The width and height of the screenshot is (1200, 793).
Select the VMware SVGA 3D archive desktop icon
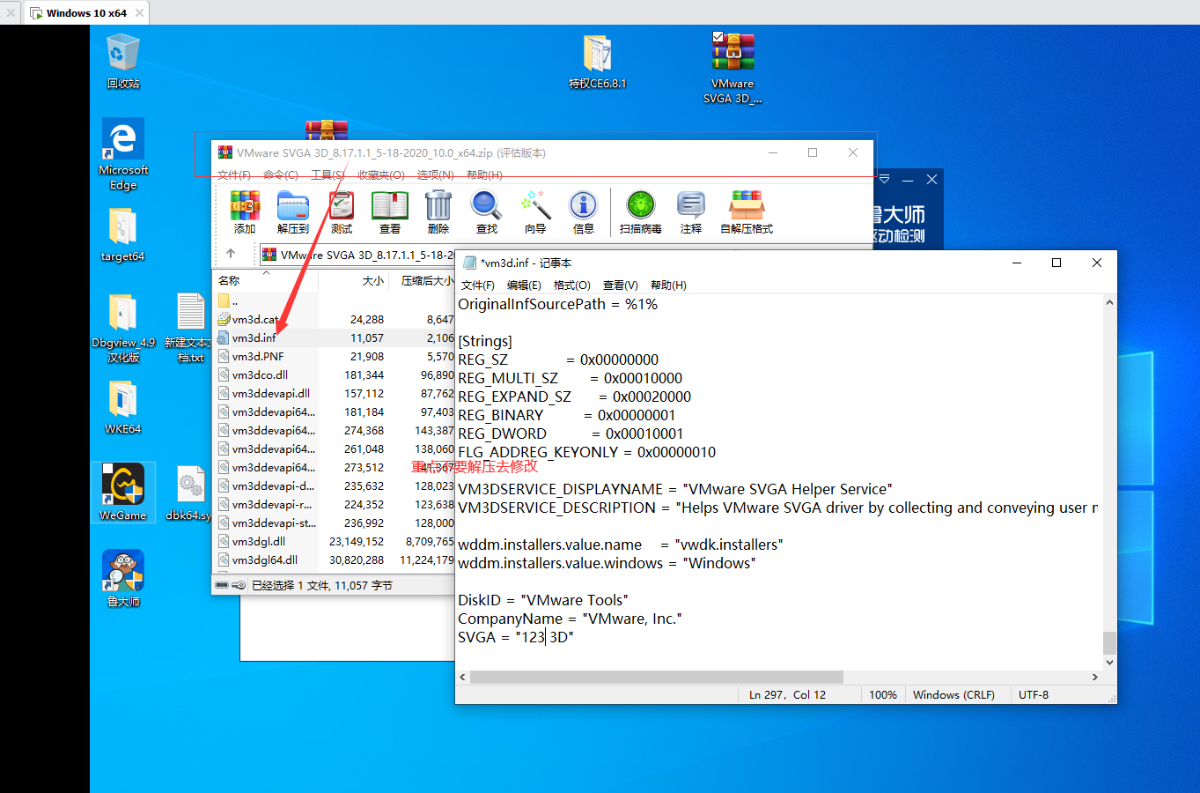pos(733,68)
